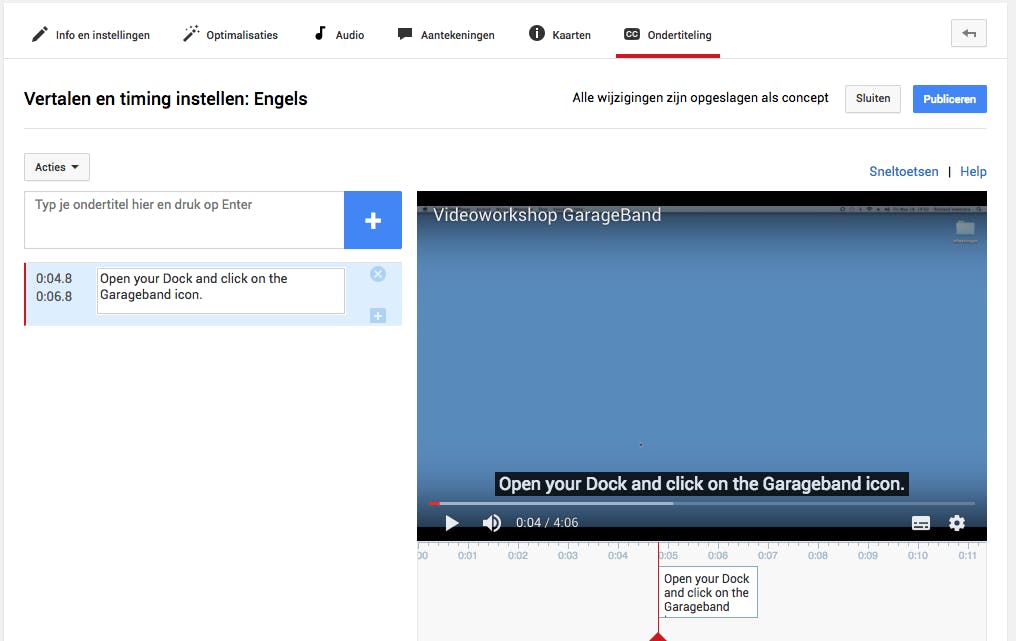Open the Help link
The height and width of the screenshot is (641, 1016).
click(x=973, y=171)
